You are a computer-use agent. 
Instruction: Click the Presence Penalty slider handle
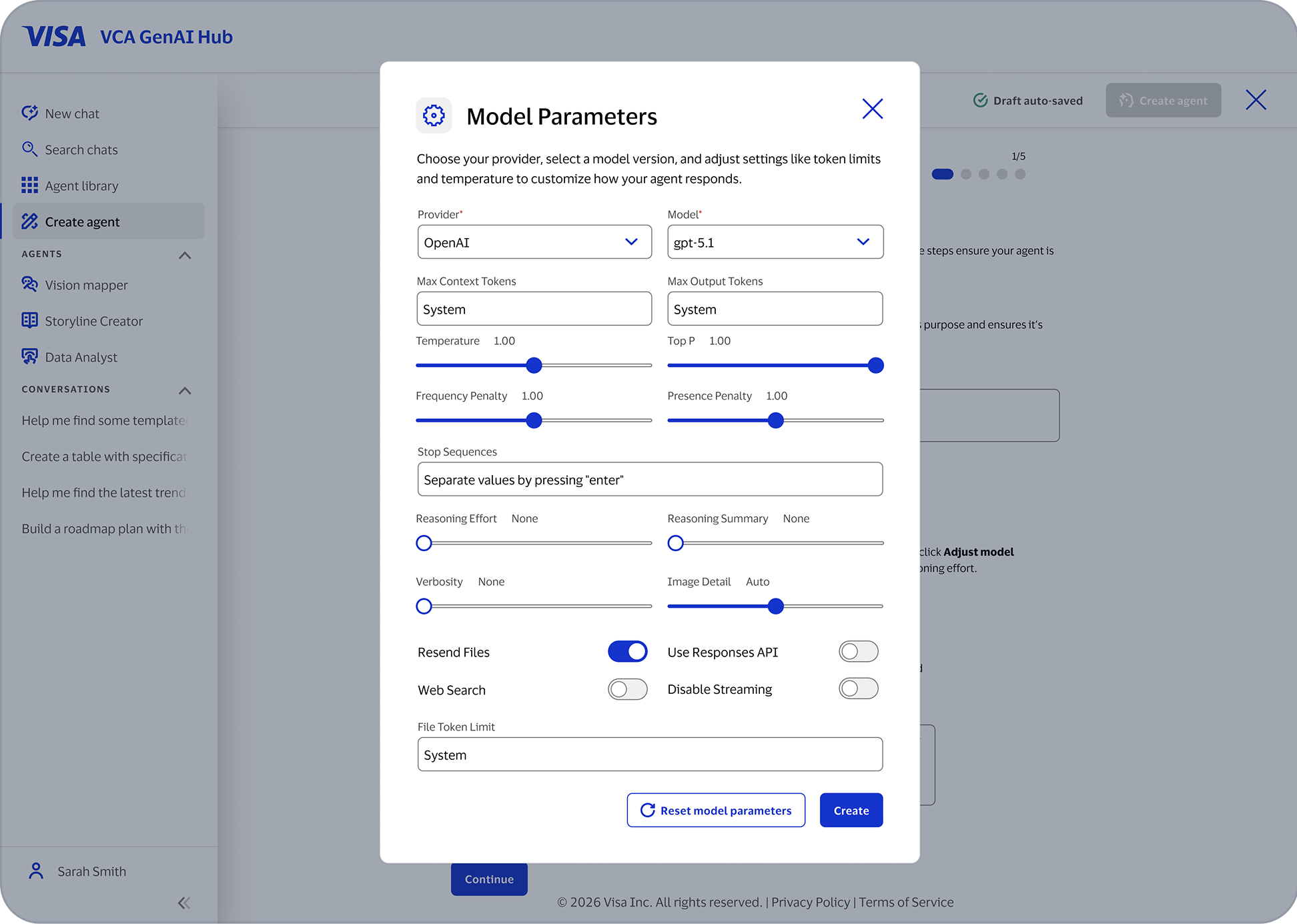(775, 420)
